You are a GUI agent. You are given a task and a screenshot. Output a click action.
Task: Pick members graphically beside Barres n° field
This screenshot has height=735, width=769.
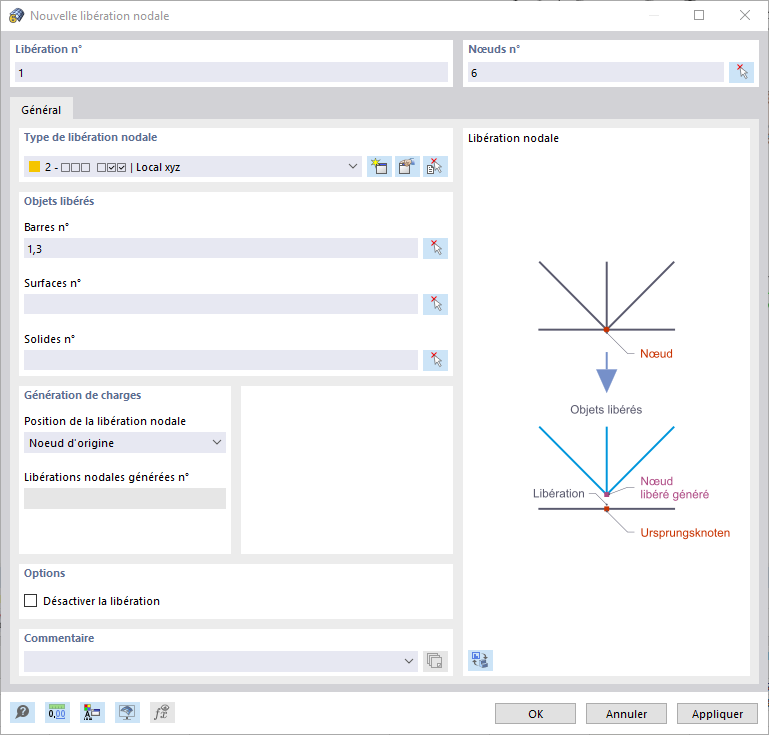tap(435, 248)
